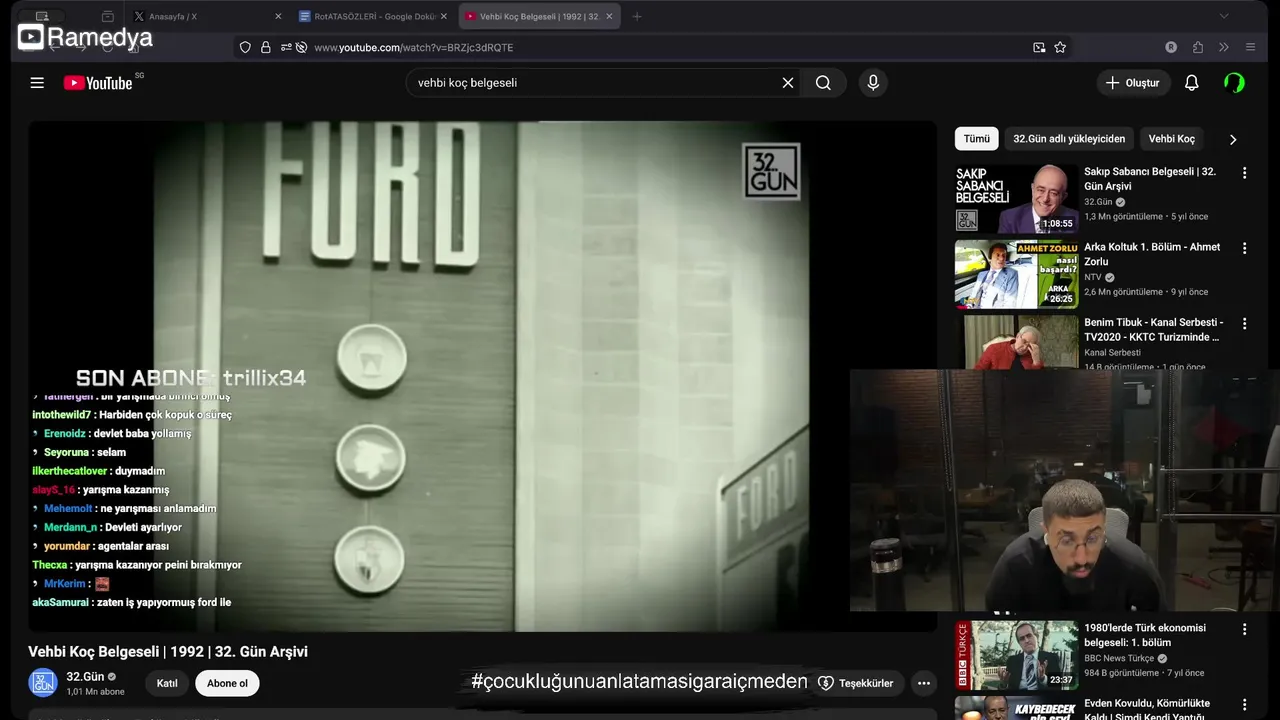Image resolution: width=1280 pixels, height=720 pixels.
Task: Open the YouTube notifications bell
Action: [x=1191, y=83]
